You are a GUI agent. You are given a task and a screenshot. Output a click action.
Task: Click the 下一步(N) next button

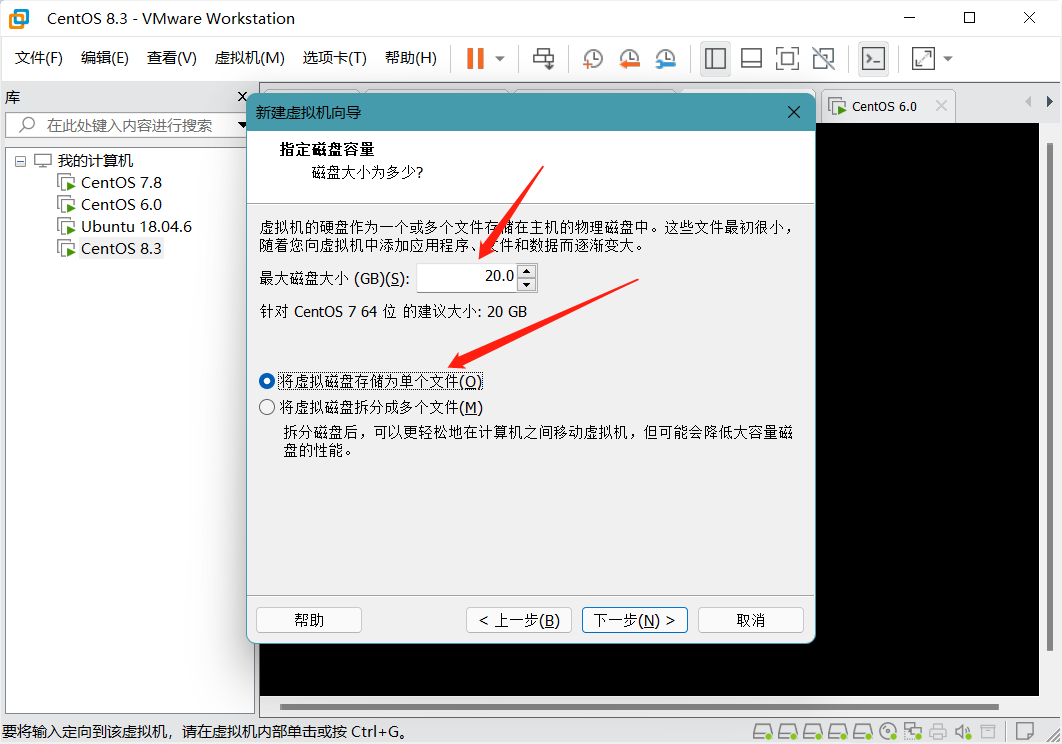coord(635,620)
